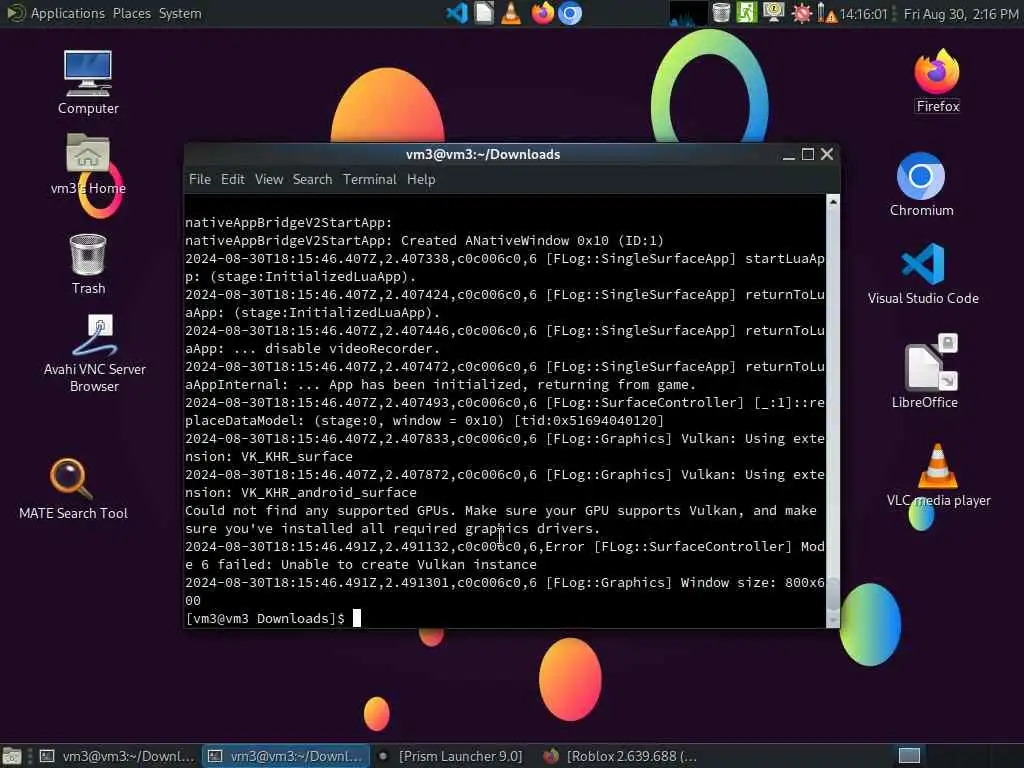Open the terminal File menu
Screen dimensions: 1024x768
[x=200, y=179]
